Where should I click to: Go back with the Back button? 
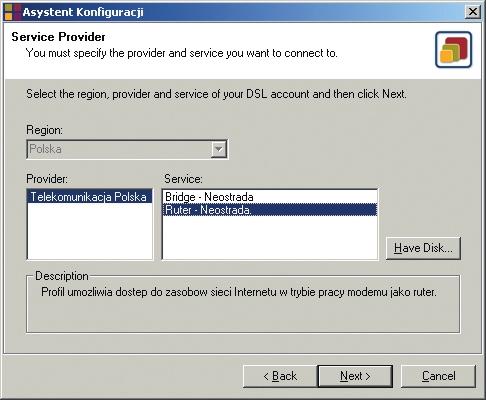click(280, 376)
